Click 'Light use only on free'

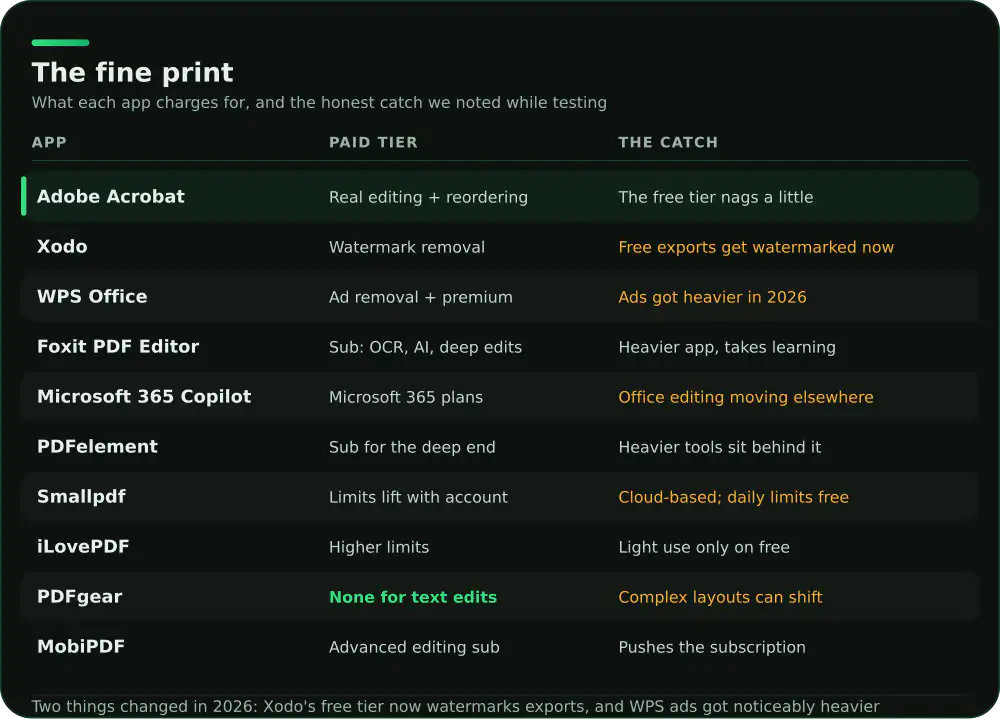click(x=704, y=547)
